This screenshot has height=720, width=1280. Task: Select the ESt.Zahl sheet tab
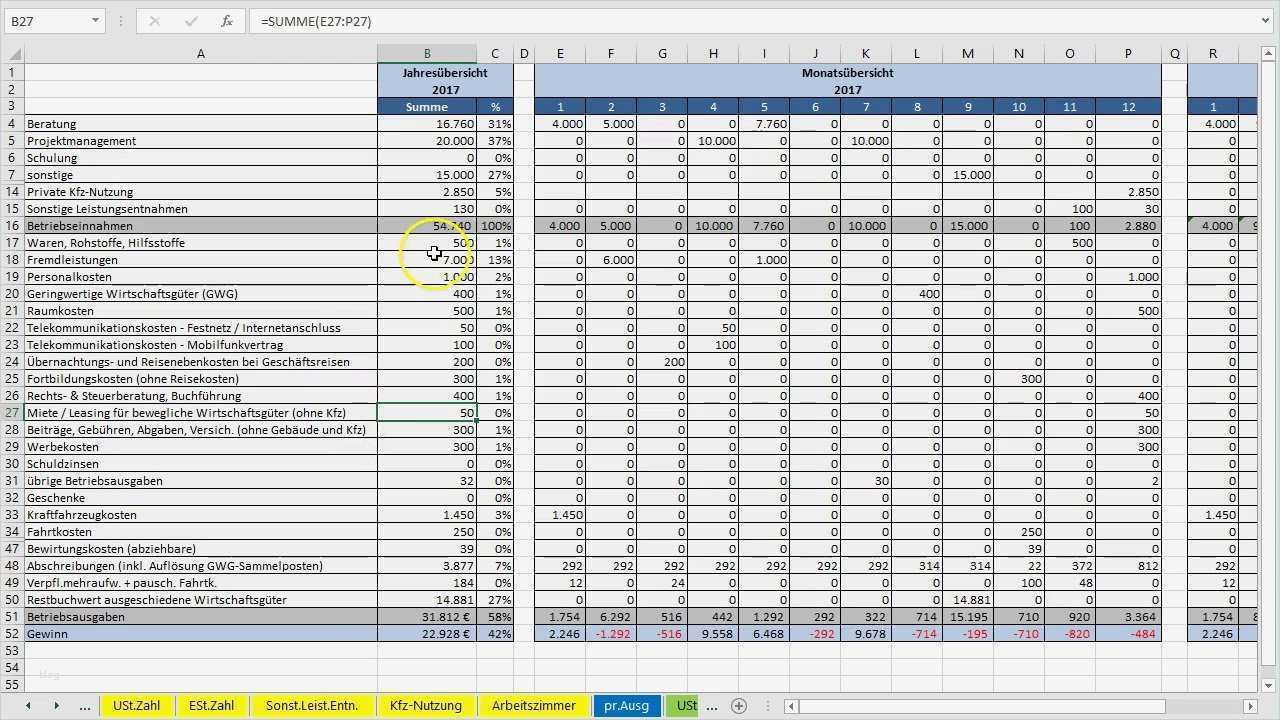[211, 705]
